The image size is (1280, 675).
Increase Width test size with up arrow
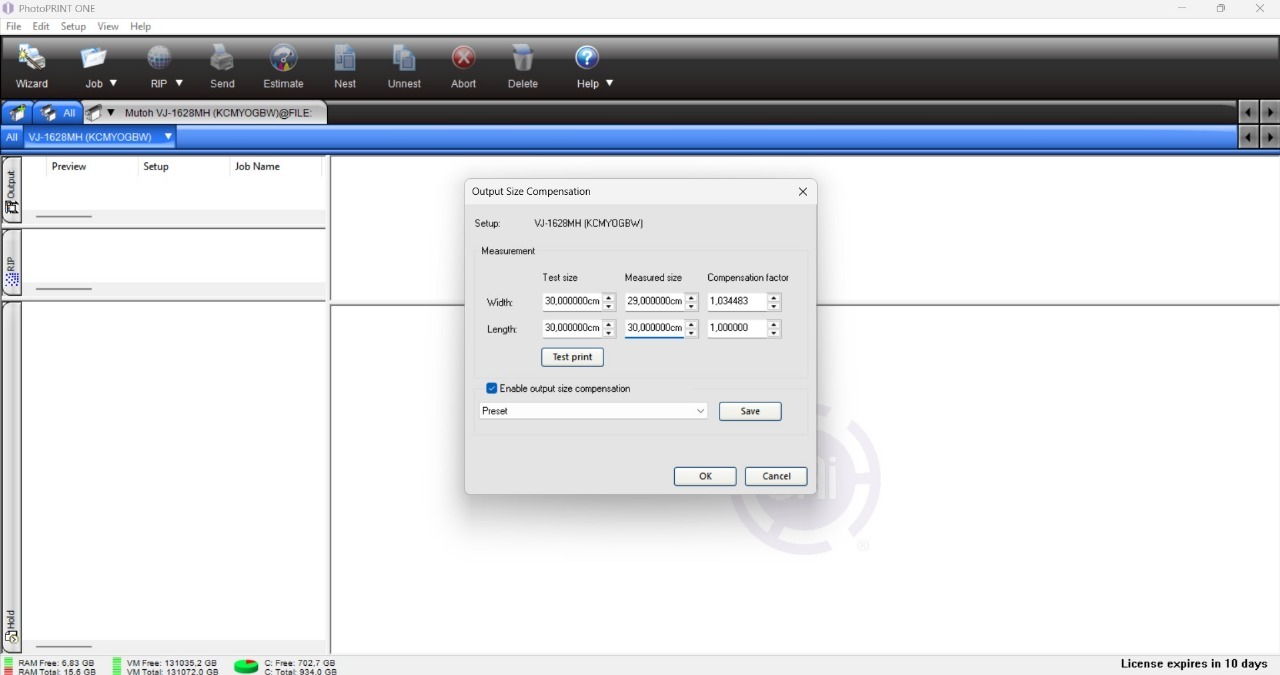coord(609,297)
